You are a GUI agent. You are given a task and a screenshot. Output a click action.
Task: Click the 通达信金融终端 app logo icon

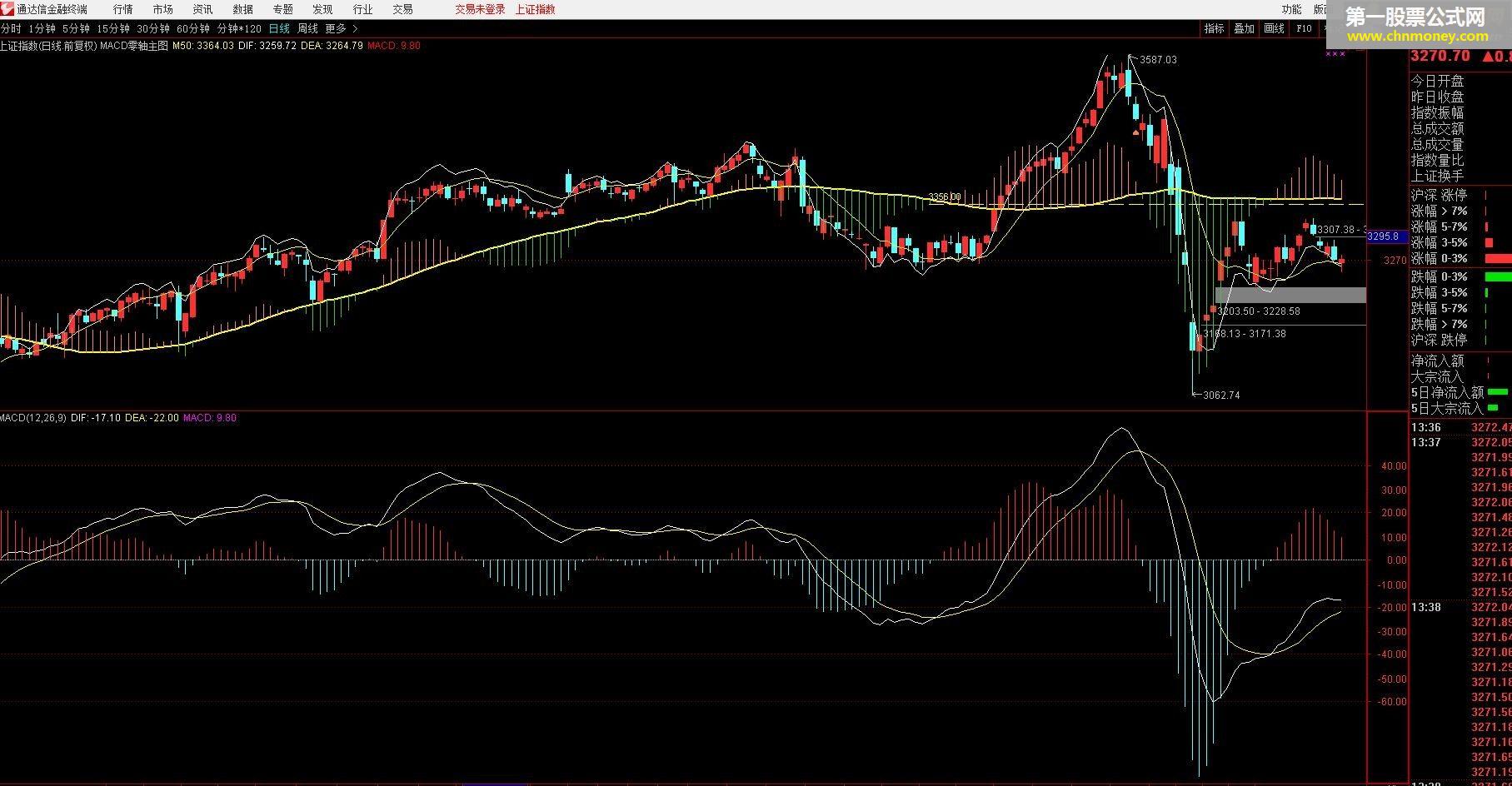(8, 9)
